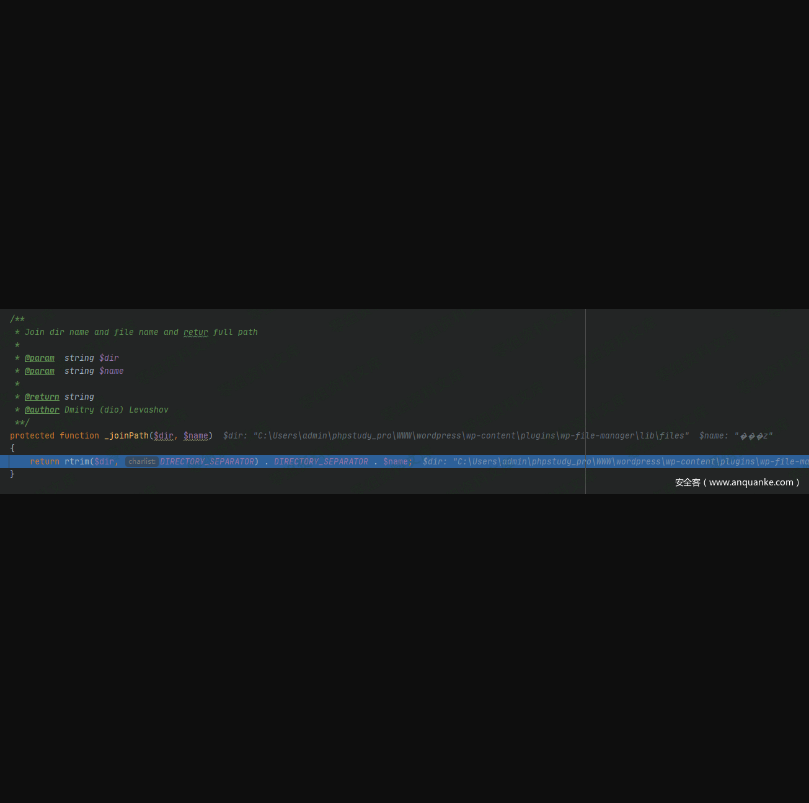Click the charlist parameter hint label

pos(141,462)
